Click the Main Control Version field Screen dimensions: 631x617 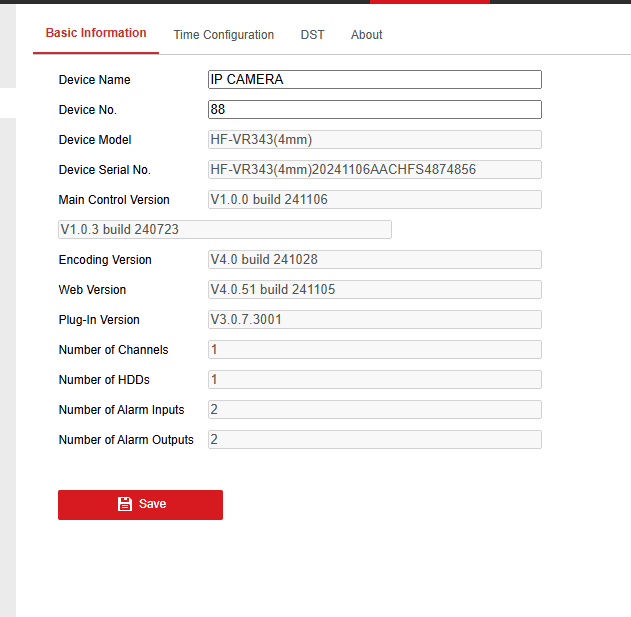[374, 200]
